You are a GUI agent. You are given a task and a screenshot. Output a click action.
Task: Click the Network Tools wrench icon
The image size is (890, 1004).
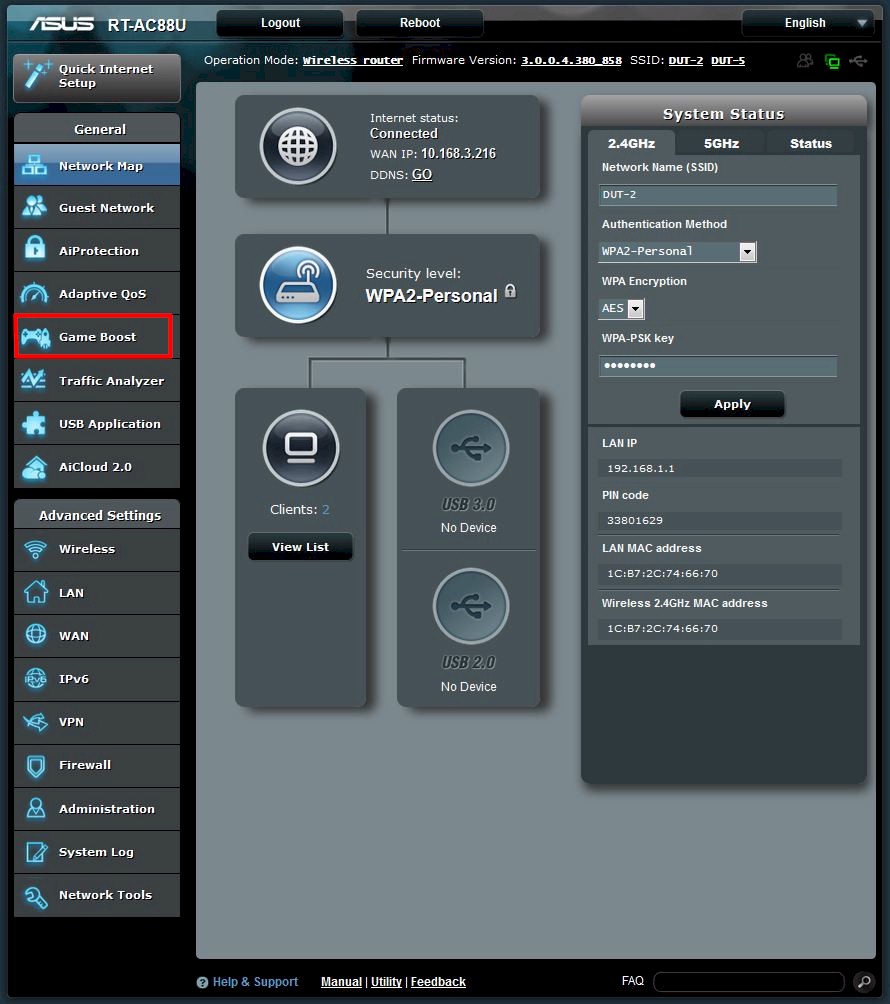click(36, 896)
